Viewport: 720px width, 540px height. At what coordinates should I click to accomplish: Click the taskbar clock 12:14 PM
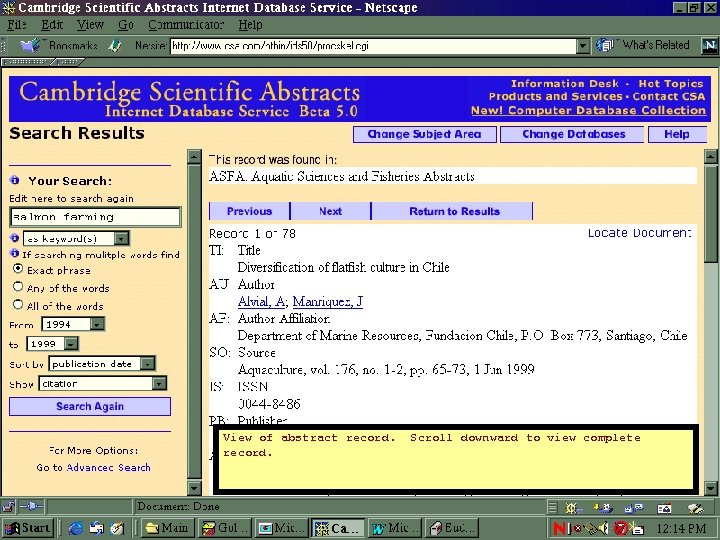681,529
